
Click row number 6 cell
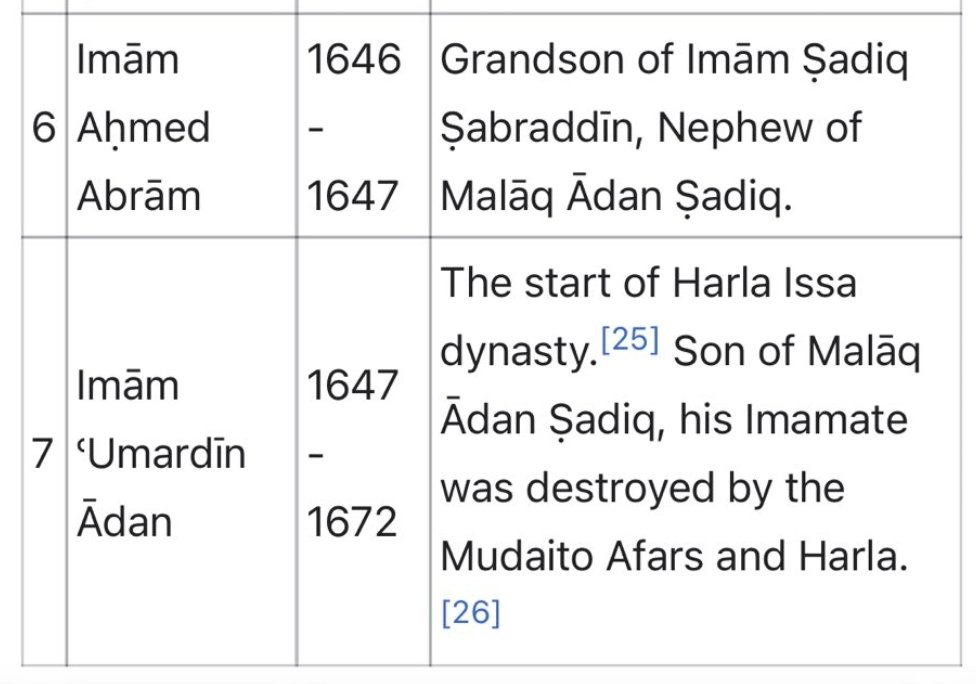coord(44,127)
